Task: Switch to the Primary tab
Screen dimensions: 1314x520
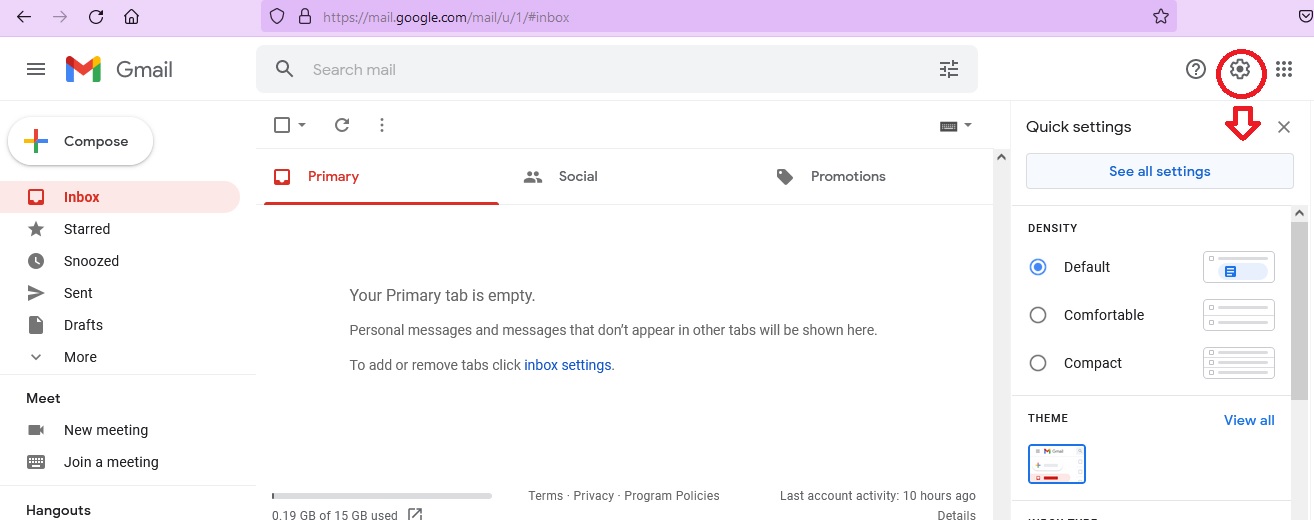Action: click(381, 176)
